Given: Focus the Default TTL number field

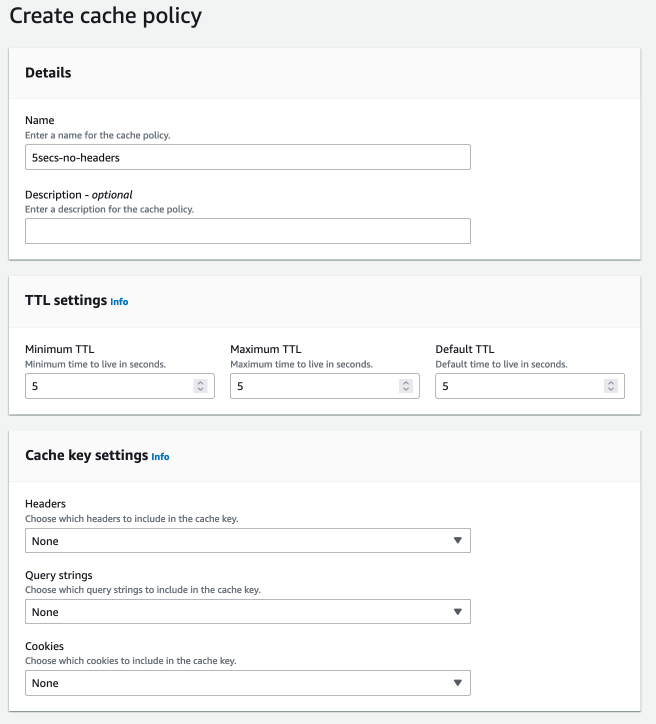Looking at the screenshot, I should tap(515, 386).
